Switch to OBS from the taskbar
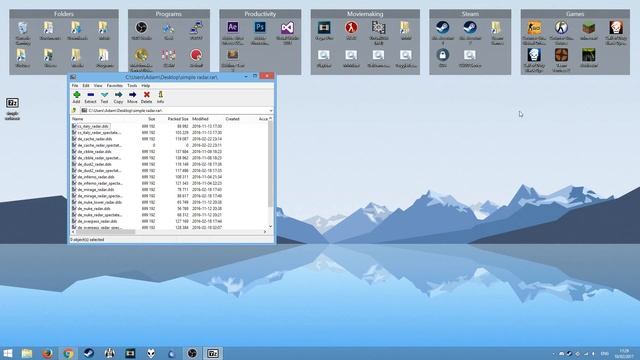The image size is (640, 360). 192,353
